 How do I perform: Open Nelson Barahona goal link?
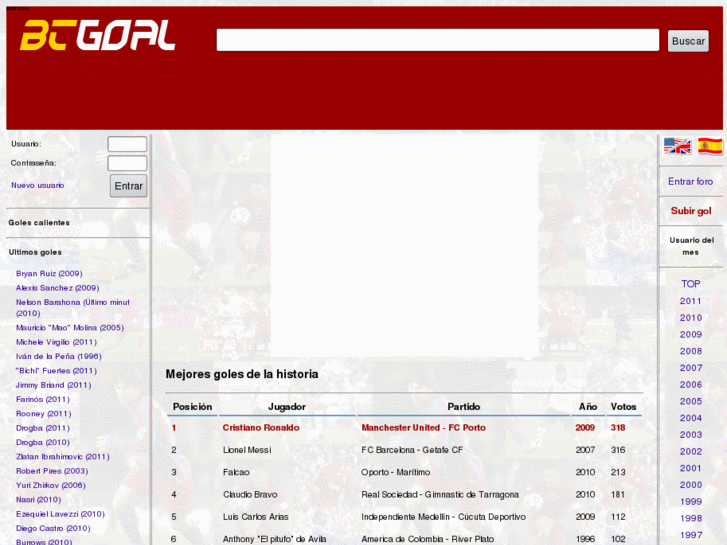(x=73, y=308)
